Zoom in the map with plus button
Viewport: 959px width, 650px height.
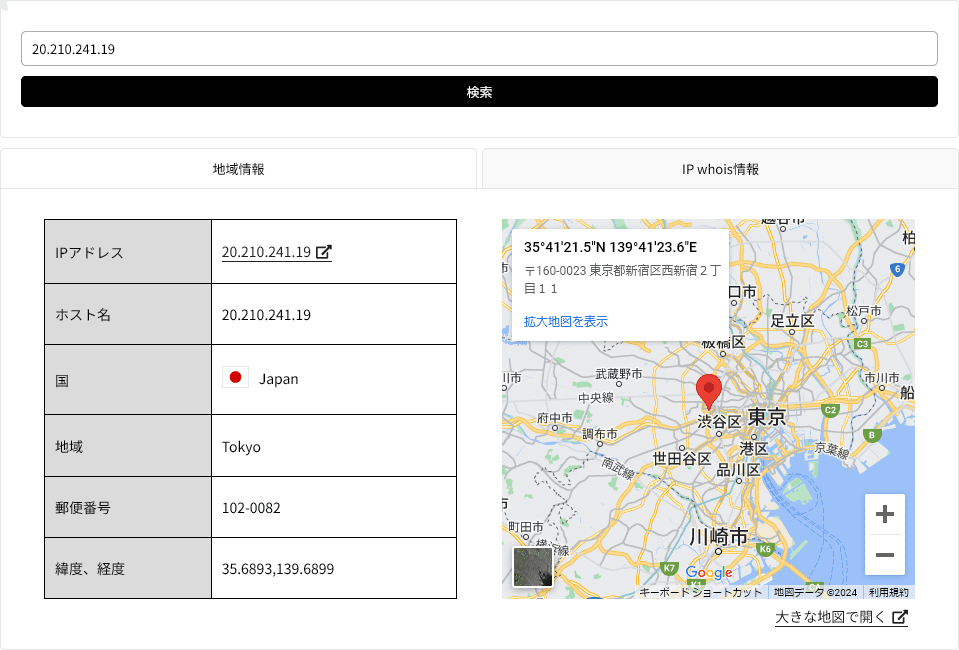point(884,514)
